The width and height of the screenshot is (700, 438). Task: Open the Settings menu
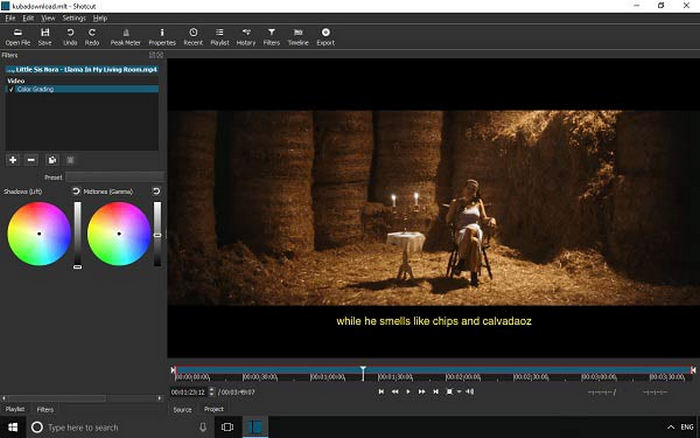(74, 18)
